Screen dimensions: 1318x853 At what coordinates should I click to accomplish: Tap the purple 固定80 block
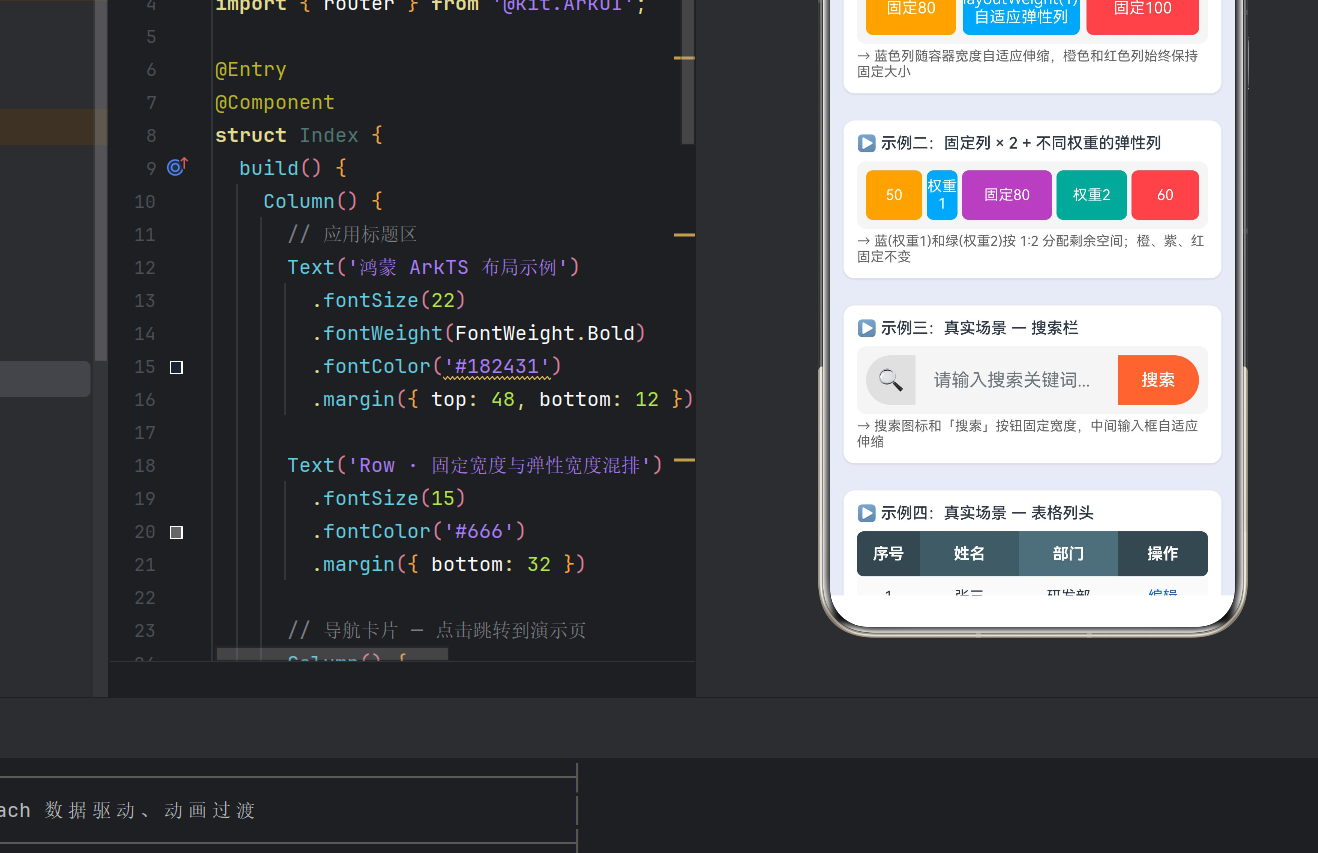pos(1007,195)
